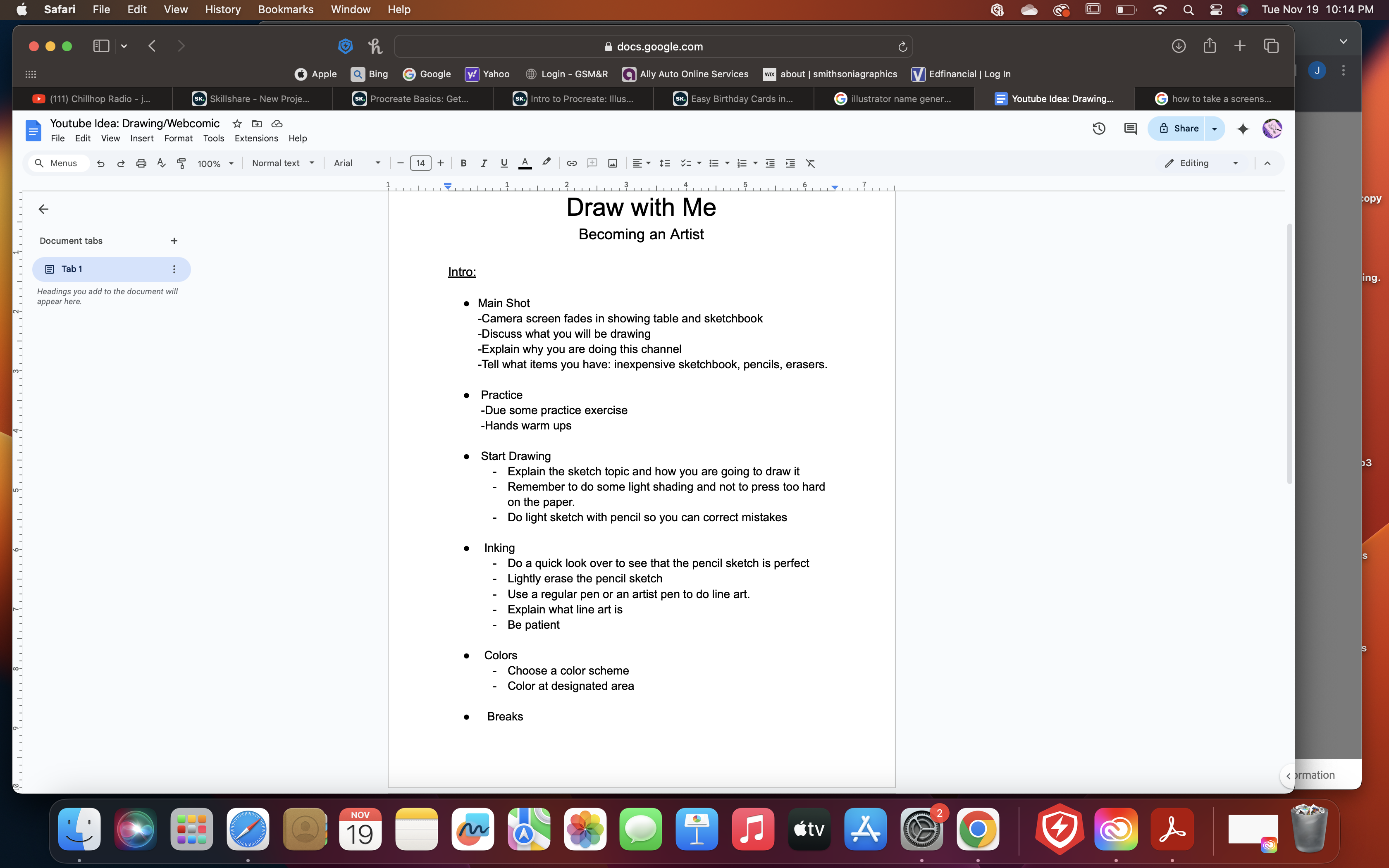Click the Increase indent icon
The width and height of the screenshot is (1389, 868).
click(790, 164)
